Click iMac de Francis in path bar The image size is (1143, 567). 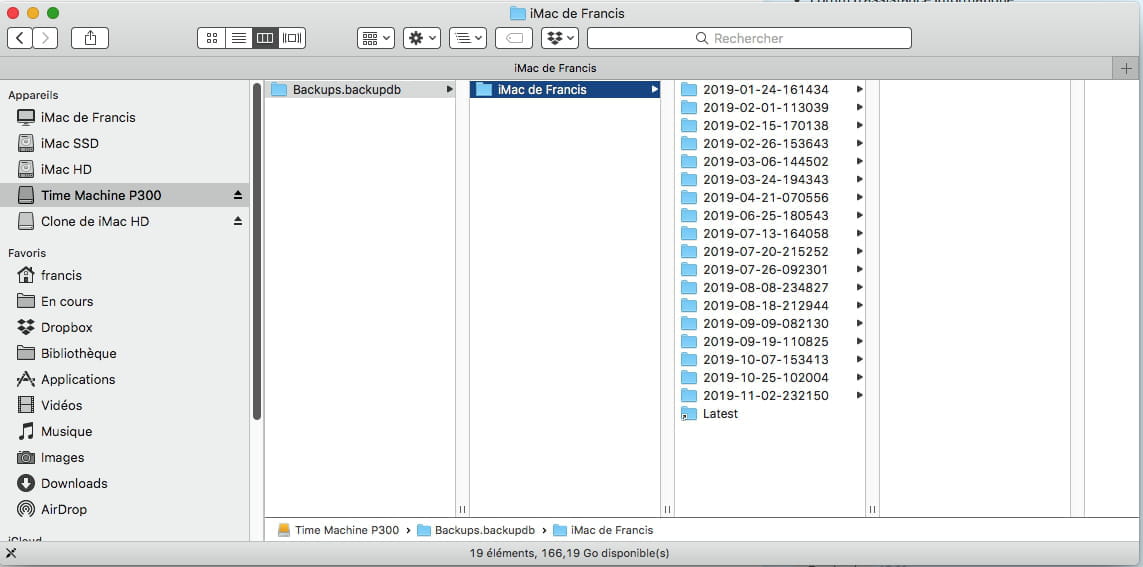click(604, 530)
